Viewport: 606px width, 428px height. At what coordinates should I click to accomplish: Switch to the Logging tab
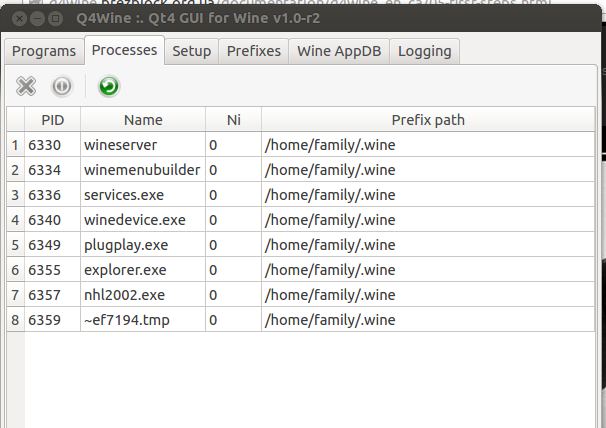[424, 51]
